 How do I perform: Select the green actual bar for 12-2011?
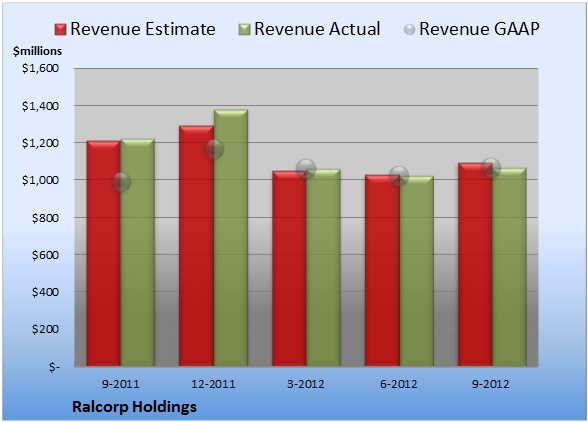231,238
